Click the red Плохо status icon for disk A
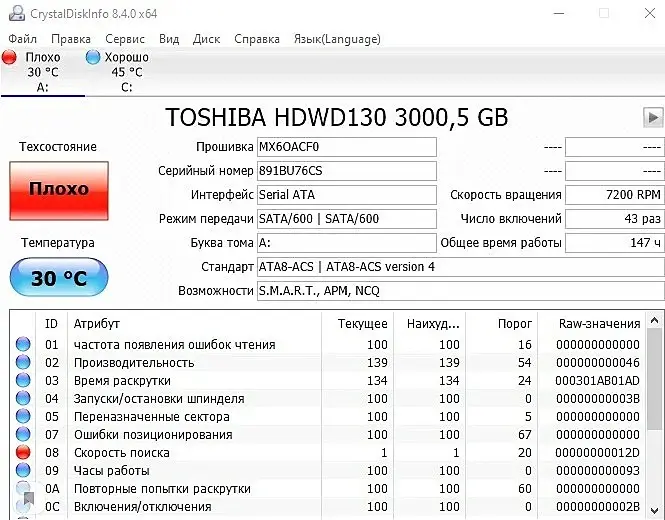 [9, 57]
